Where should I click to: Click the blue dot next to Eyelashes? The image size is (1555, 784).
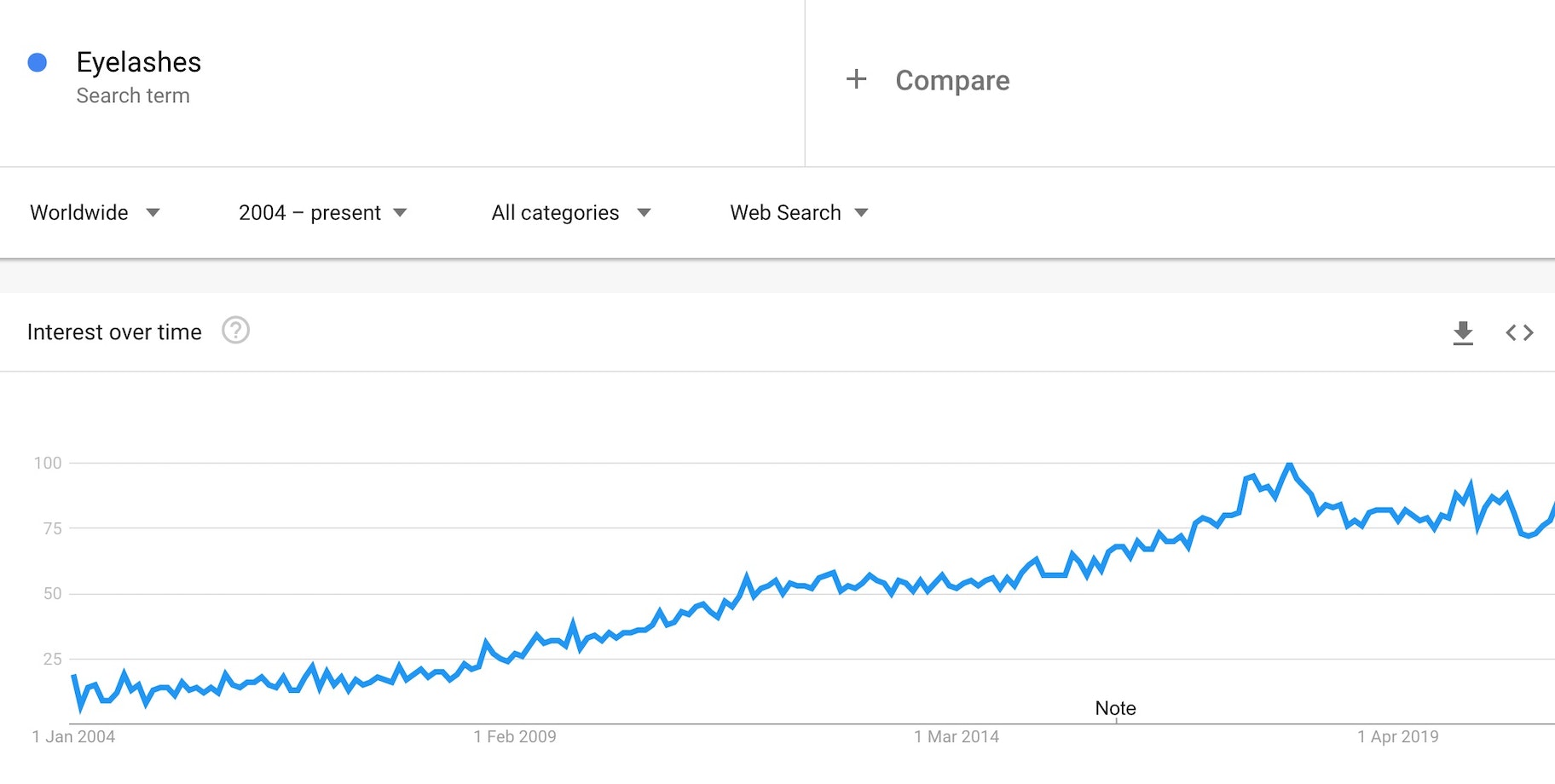point(38,62)
